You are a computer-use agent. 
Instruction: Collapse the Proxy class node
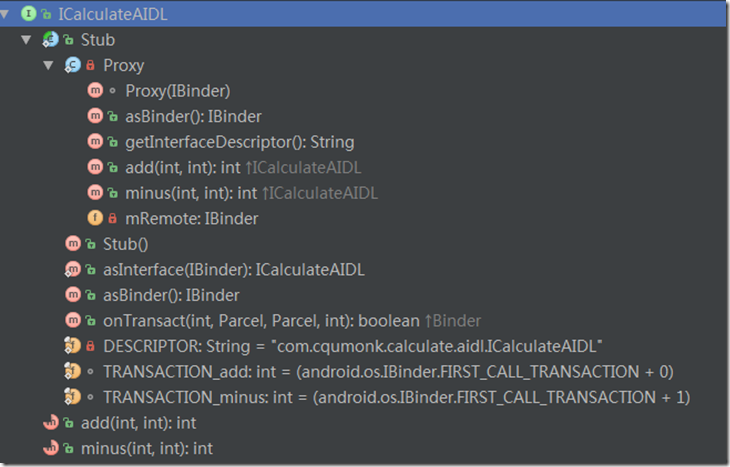coord(48,65)
